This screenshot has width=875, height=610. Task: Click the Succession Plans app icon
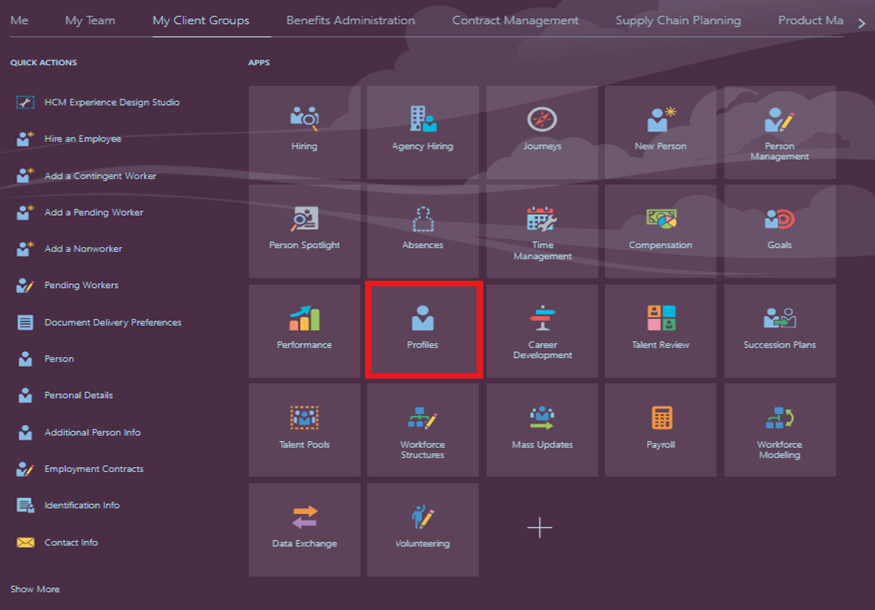(779, 319)
